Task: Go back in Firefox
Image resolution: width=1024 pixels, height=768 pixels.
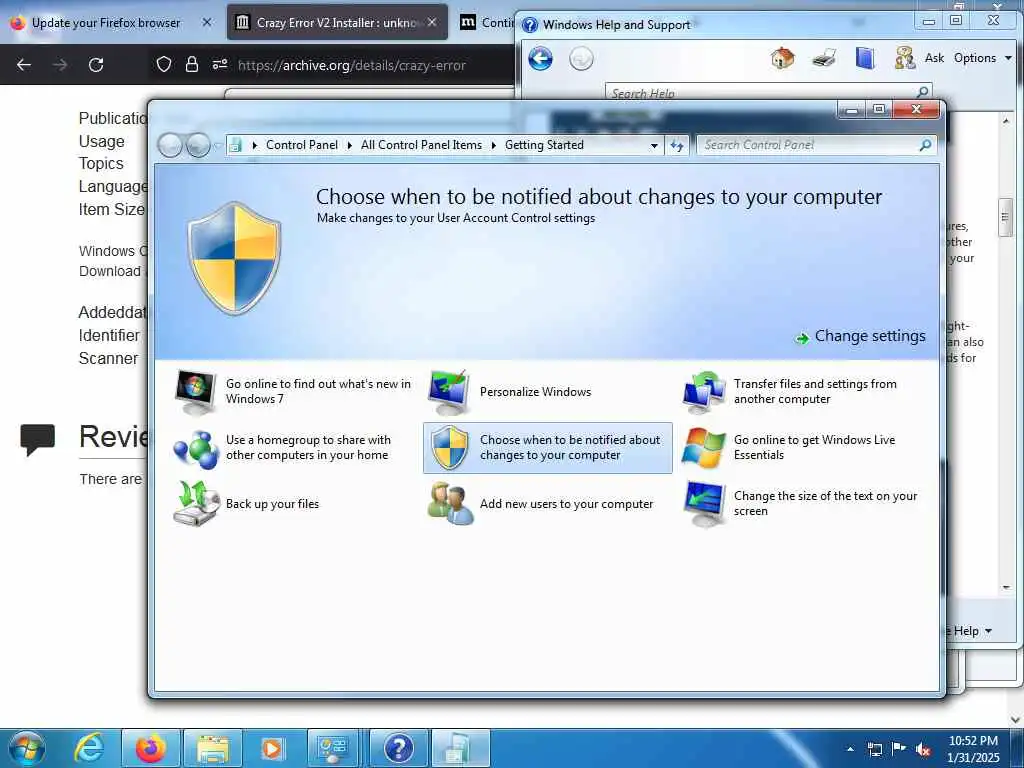Action: click(24, 65)
